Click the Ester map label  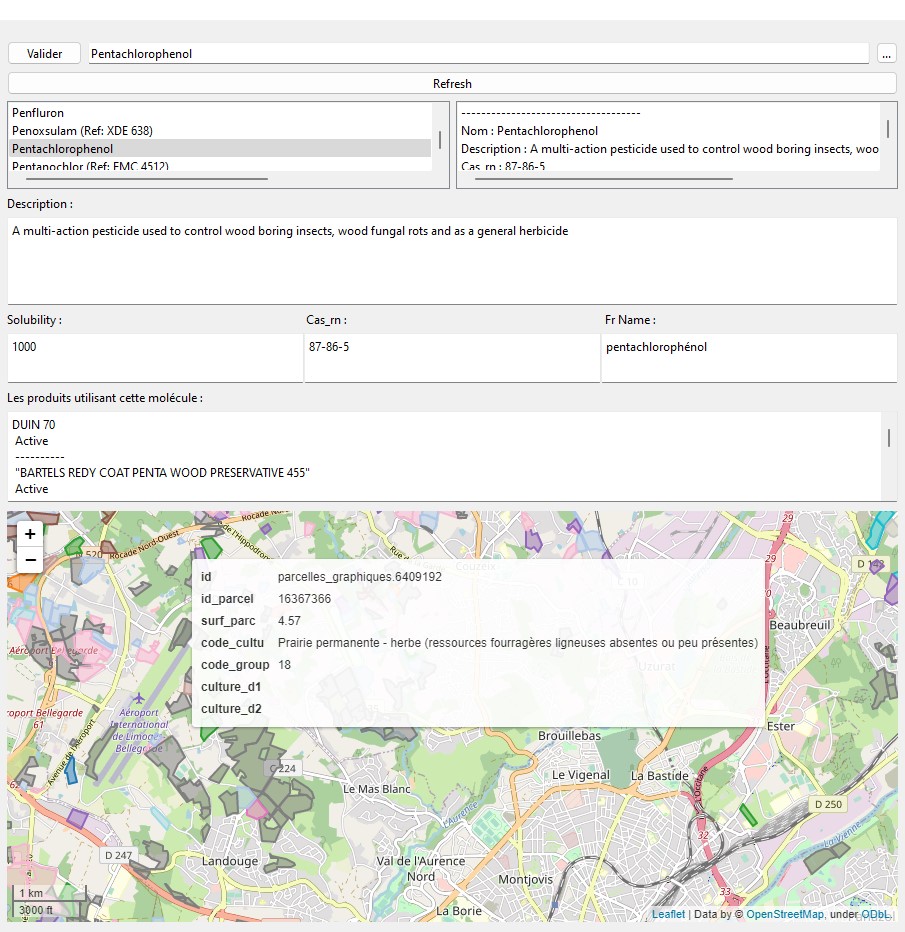click(781, 726)
